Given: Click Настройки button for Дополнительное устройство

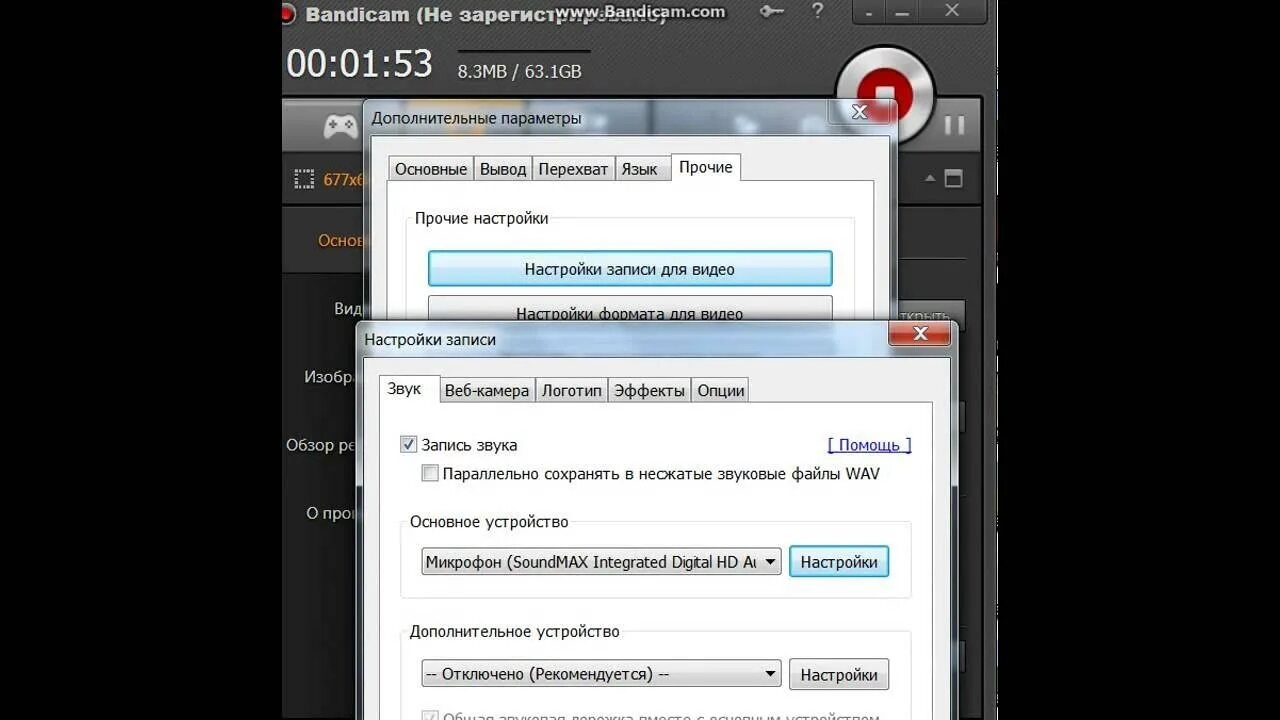Looking at the screenshot, I should point(839,675).
